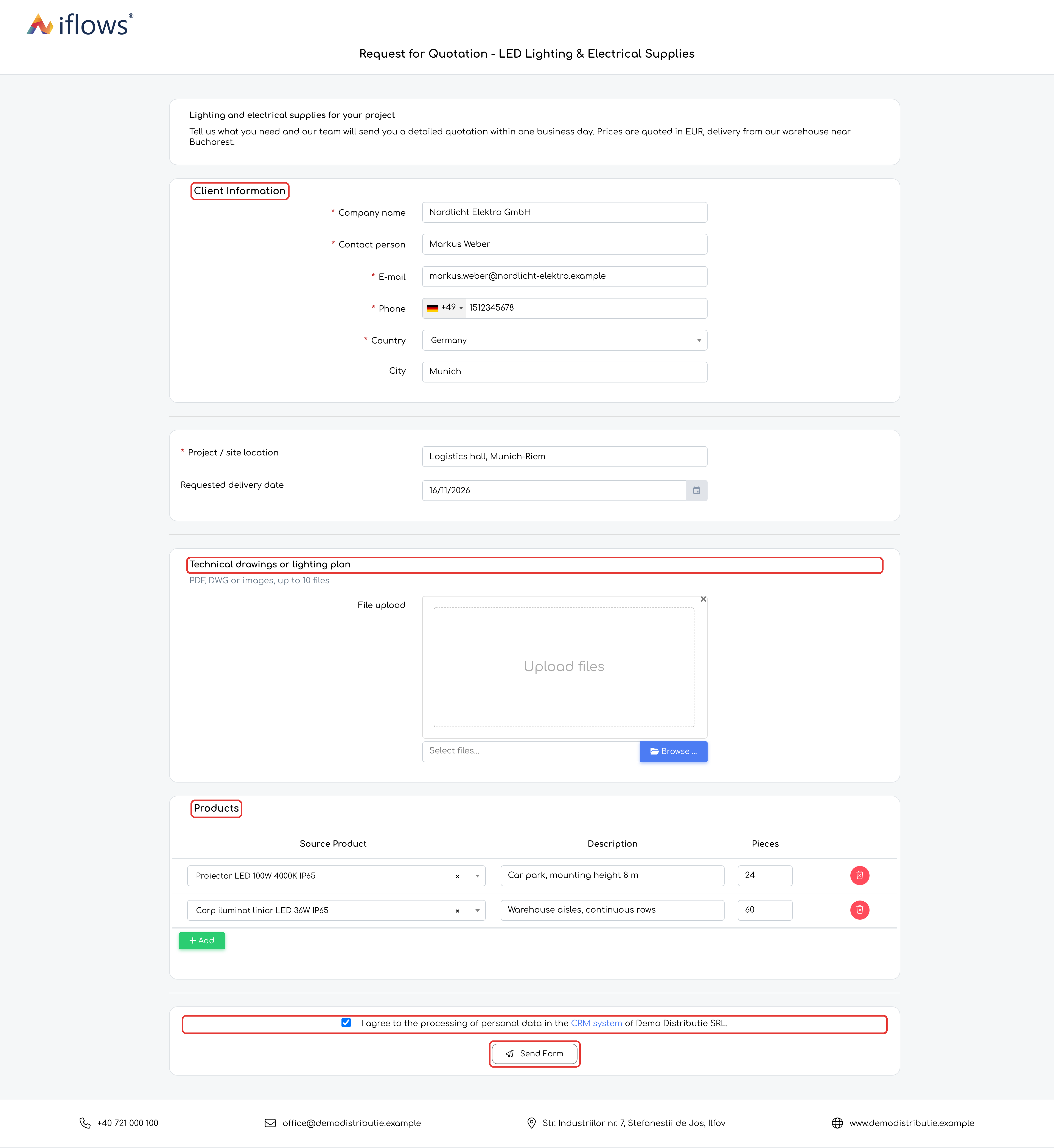Open the Country dropdown showing Germany
Viewport: 1054px width, 1148px height.
coord(565,340)
